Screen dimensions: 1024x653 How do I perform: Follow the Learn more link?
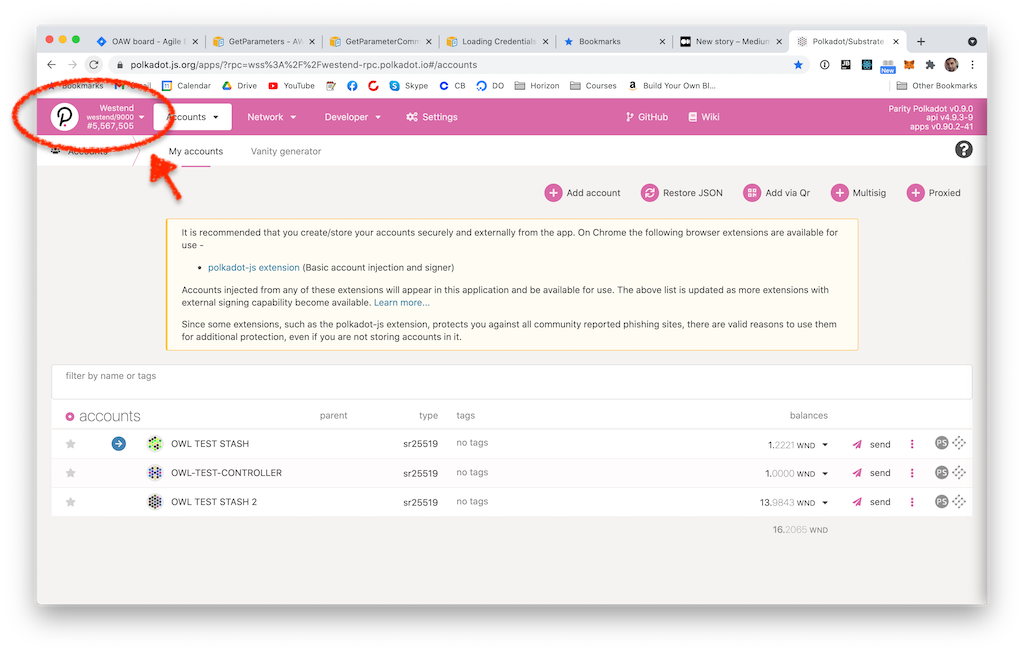click(402, 303)
